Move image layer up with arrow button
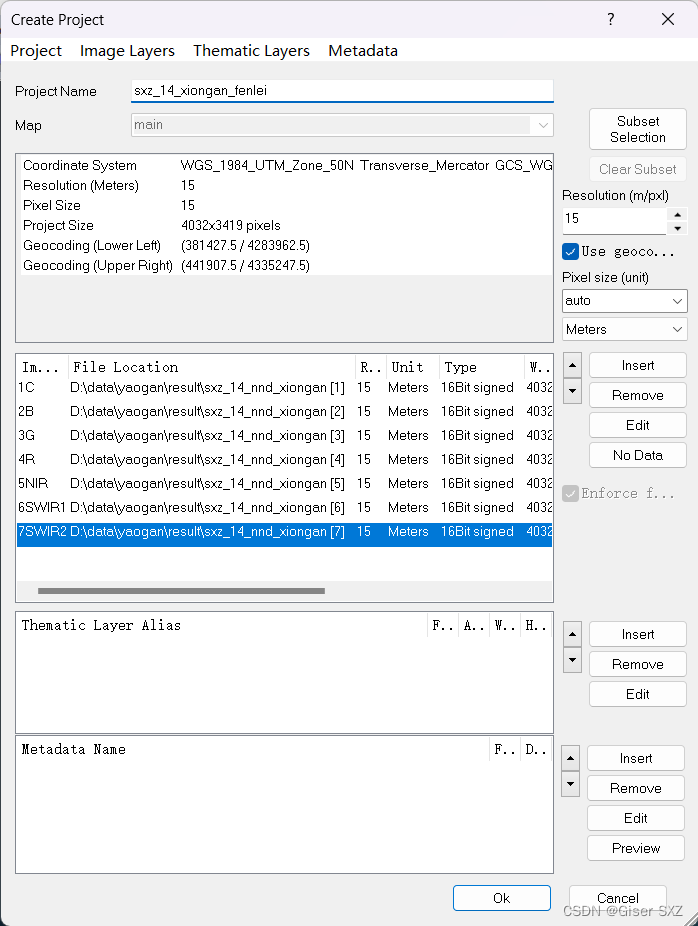The image size is (698, 926). (x=572, y=365)
